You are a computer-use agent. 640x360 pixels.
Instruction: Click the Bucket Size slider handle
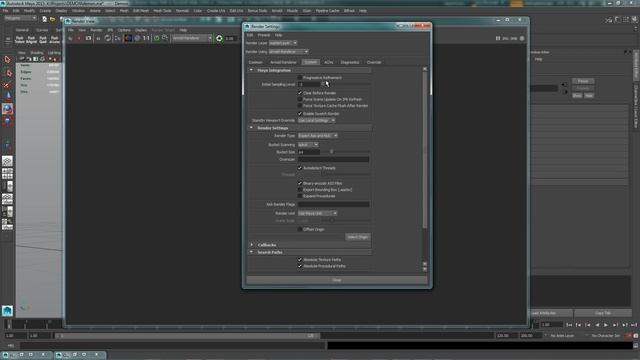pyautogui.click(x=331, y=152)
